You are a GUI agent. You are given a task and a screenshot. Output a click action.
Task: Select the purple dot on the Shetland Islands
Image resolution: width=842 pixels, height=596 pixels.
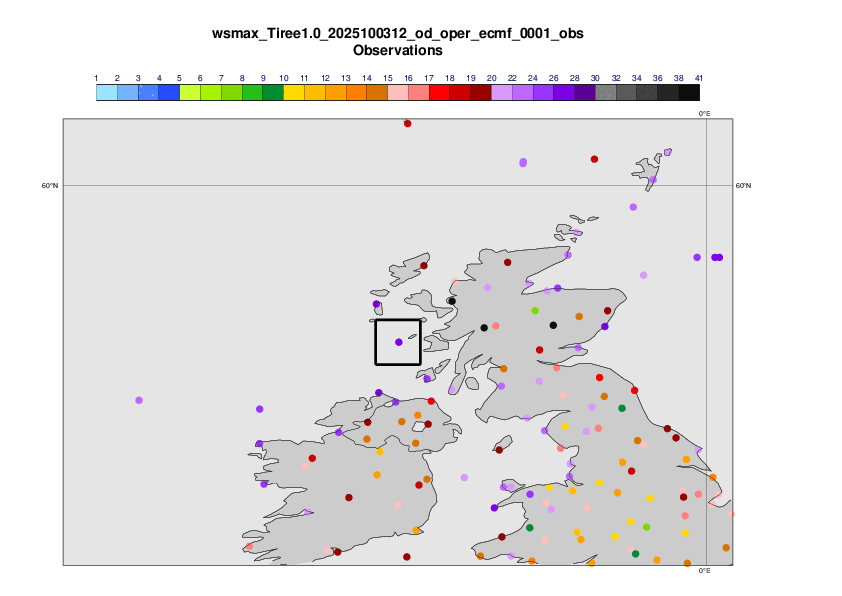(652, 180)
